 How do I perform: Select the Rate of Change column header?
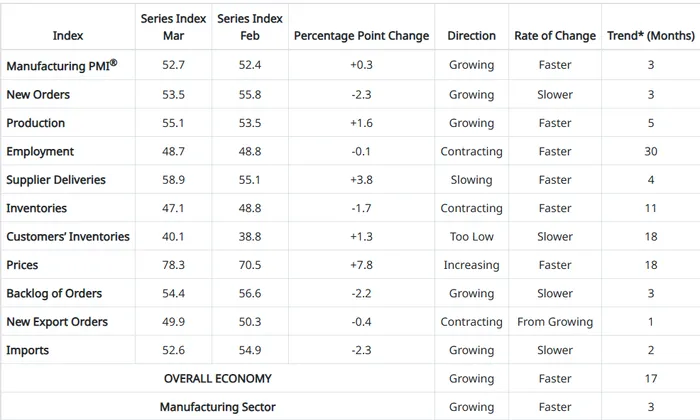click(555, 36)
